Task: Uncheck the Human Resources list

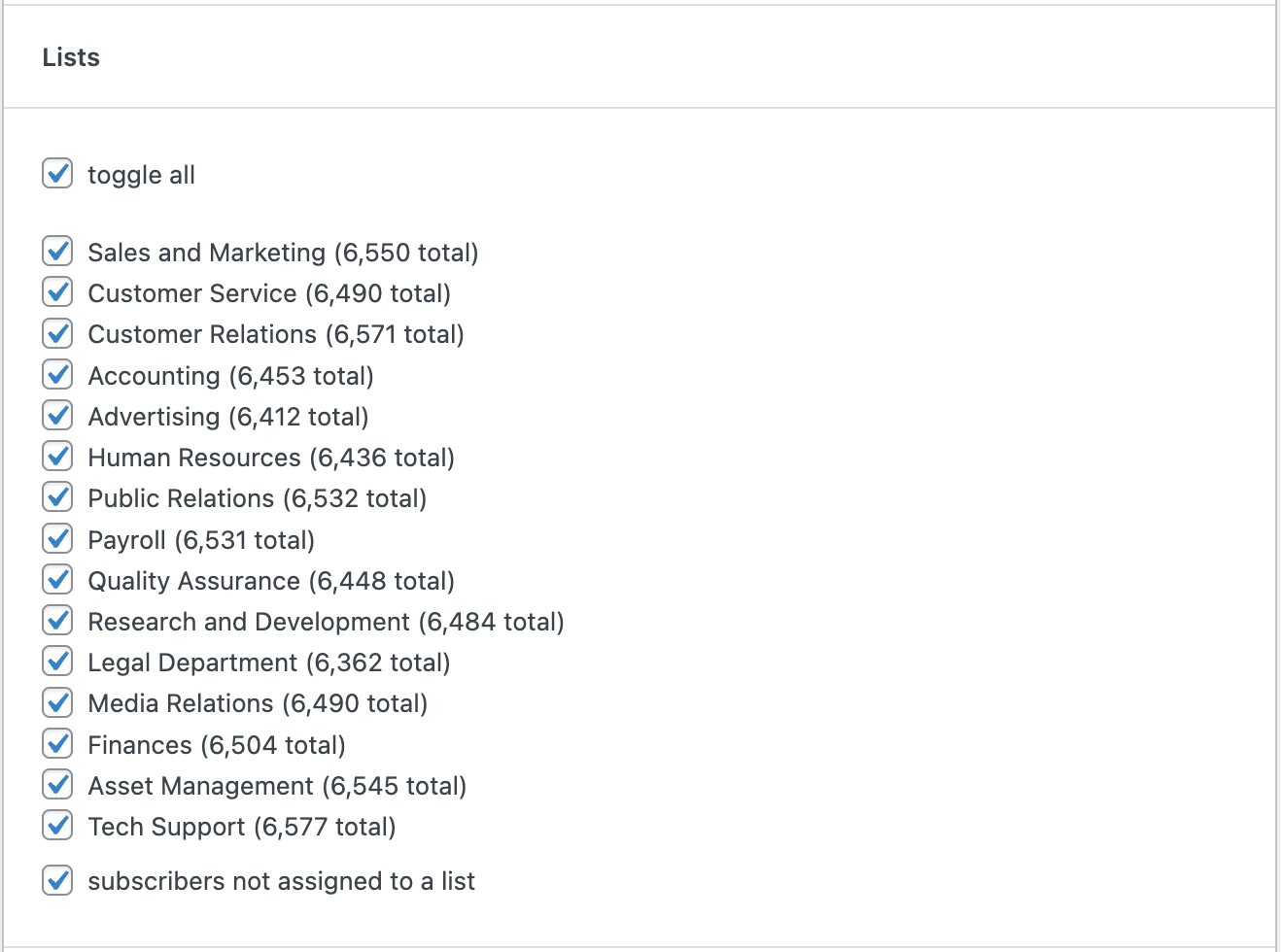Action: [x=57, y=456]
